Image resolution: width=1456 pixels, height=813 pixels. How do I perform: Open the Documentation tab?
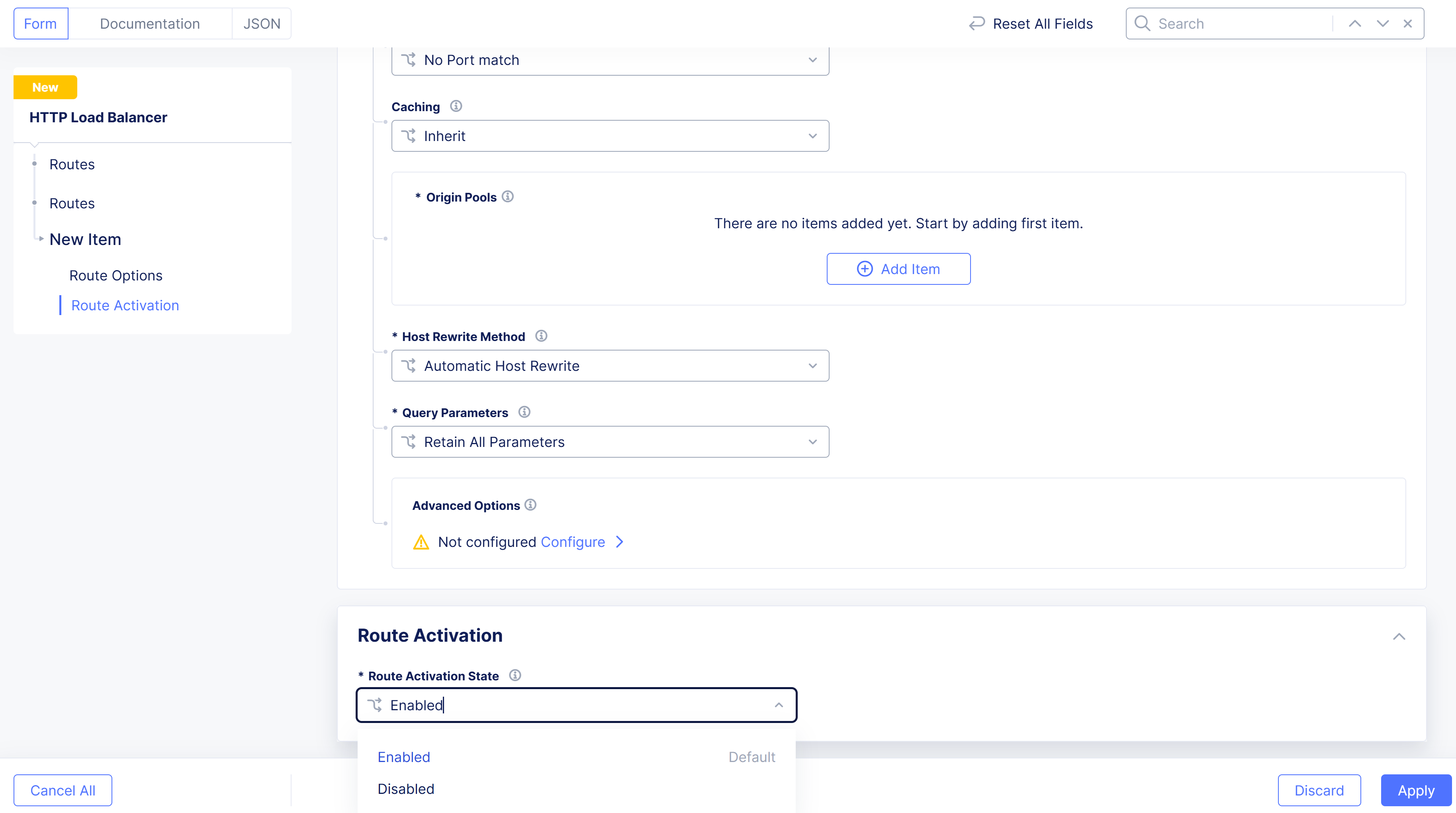coord(149,23)
